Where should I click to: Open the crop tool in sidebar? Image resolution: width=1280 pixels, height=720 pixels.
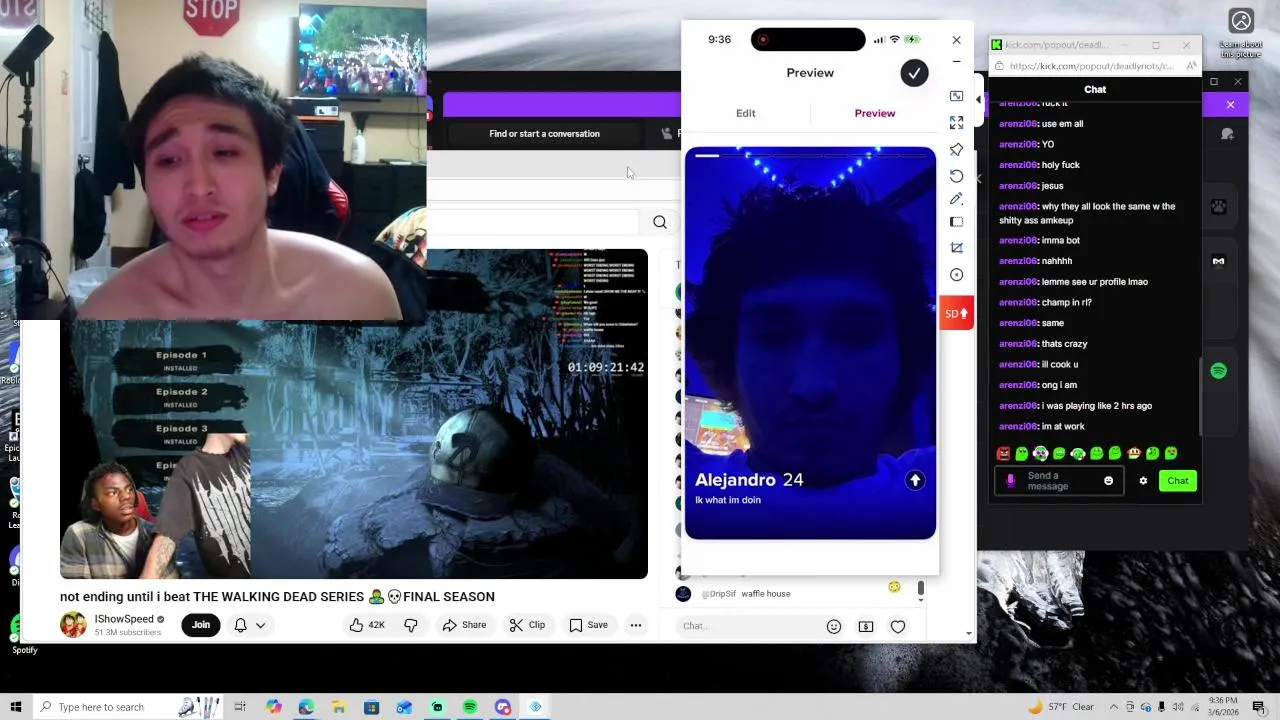[x=957, y=248]
